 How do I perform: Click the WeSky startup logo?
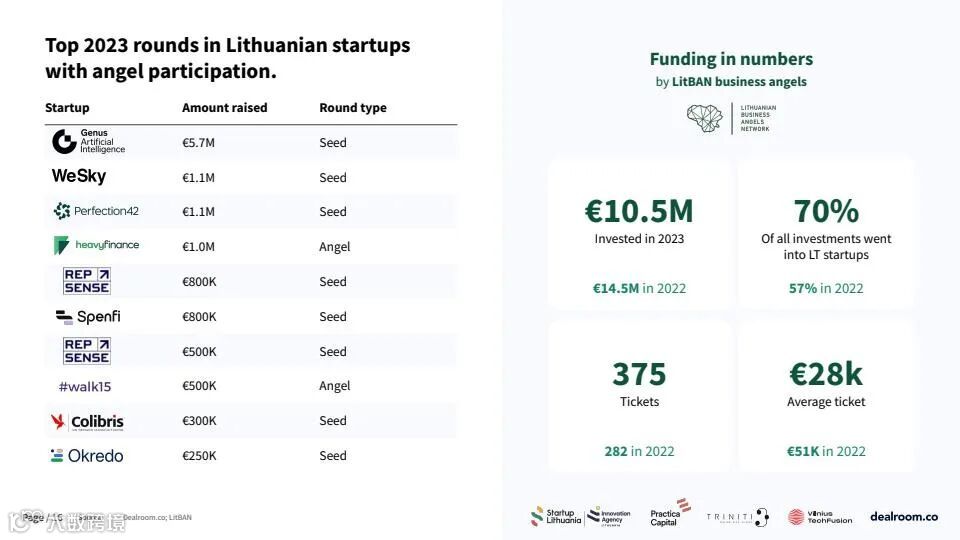click(79, 176)
